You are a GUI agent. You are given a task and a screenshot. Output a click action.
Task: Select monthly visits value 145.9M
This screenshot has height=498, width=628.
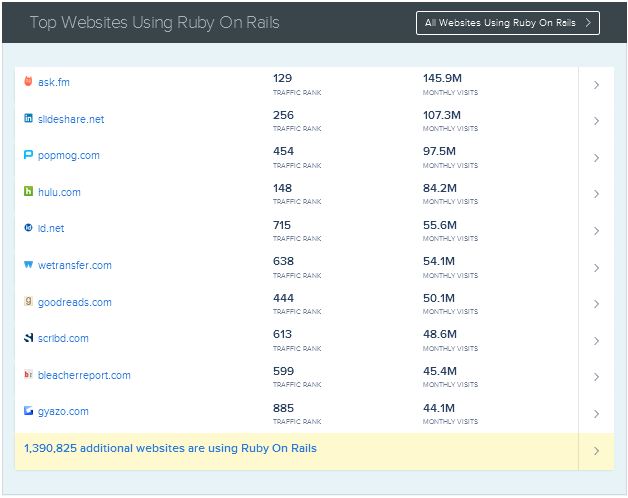tap(442, 78)
